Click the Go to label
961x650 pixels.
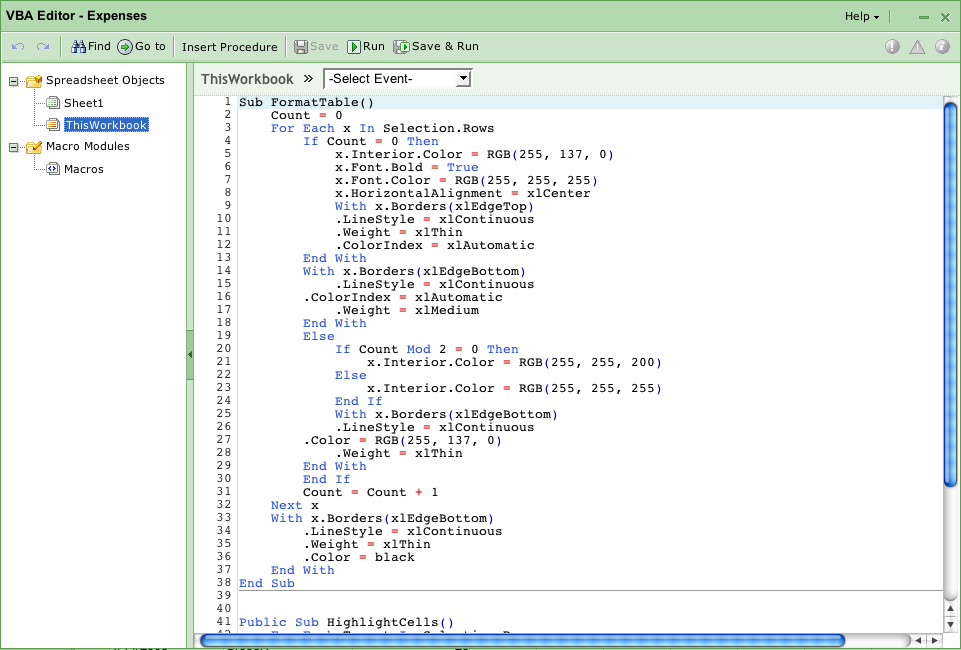[150, 47]
